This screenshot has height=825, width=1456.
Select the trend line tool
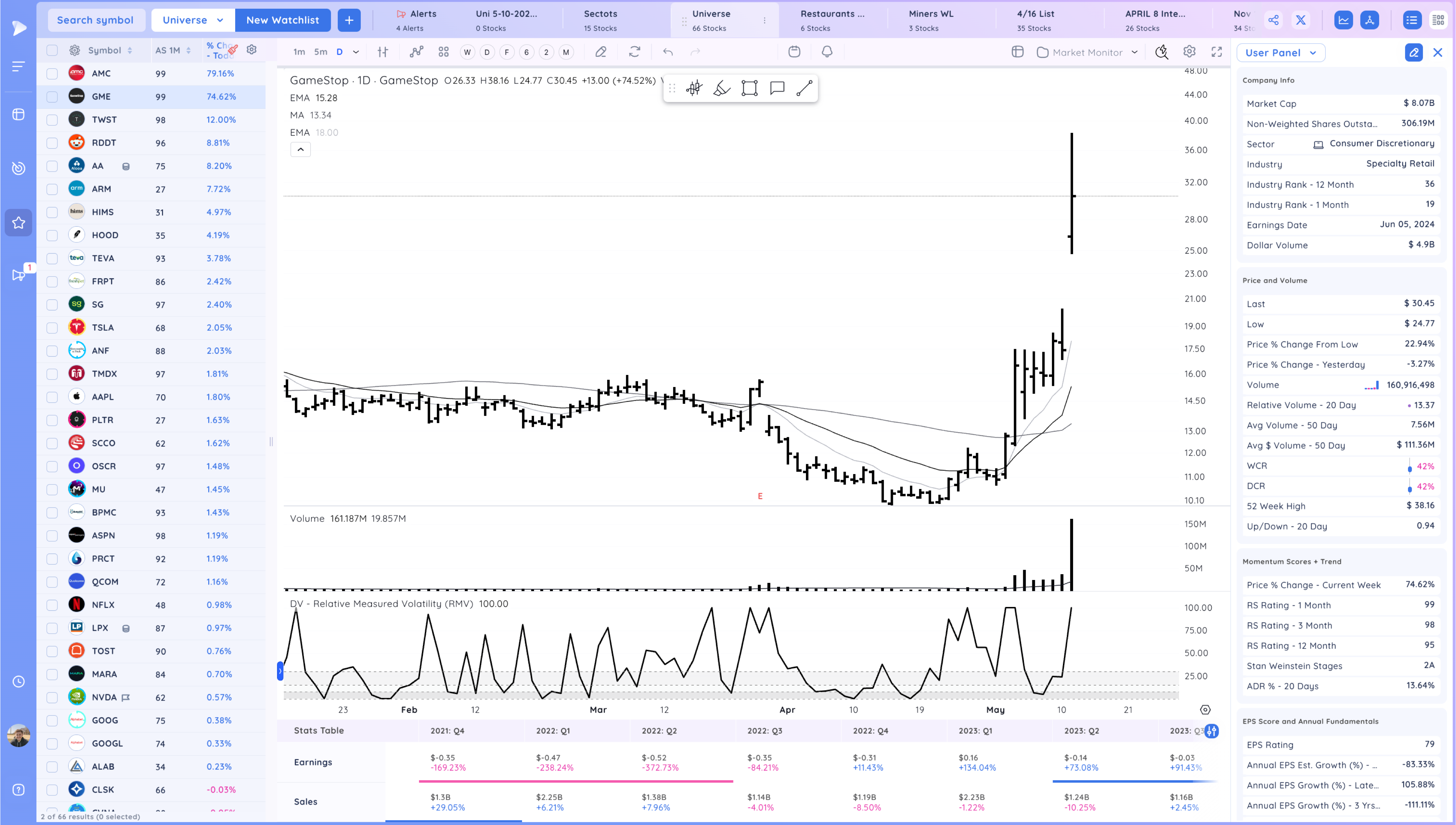(x=804, y=88)
